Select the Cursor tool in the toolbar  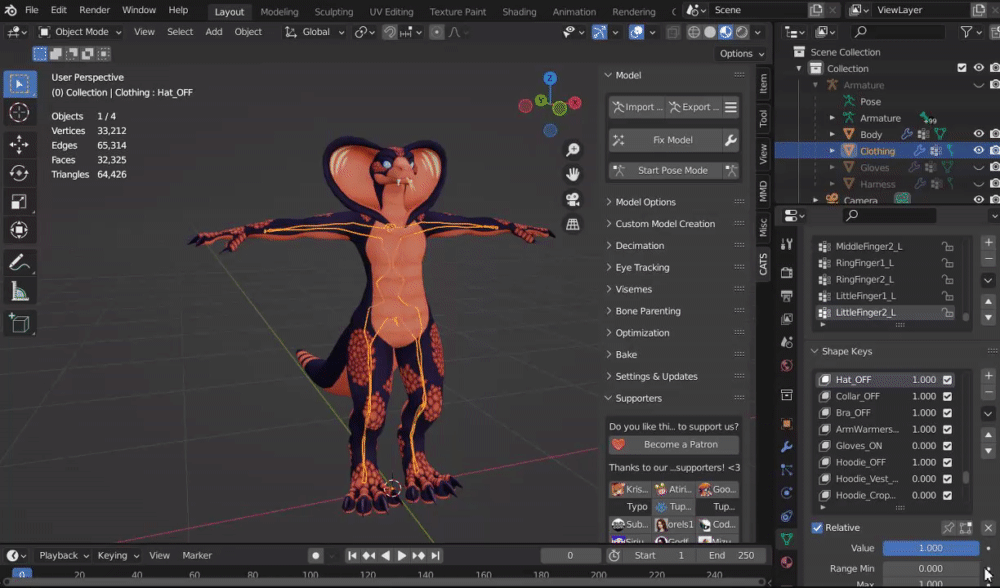[x=19, y=113]
